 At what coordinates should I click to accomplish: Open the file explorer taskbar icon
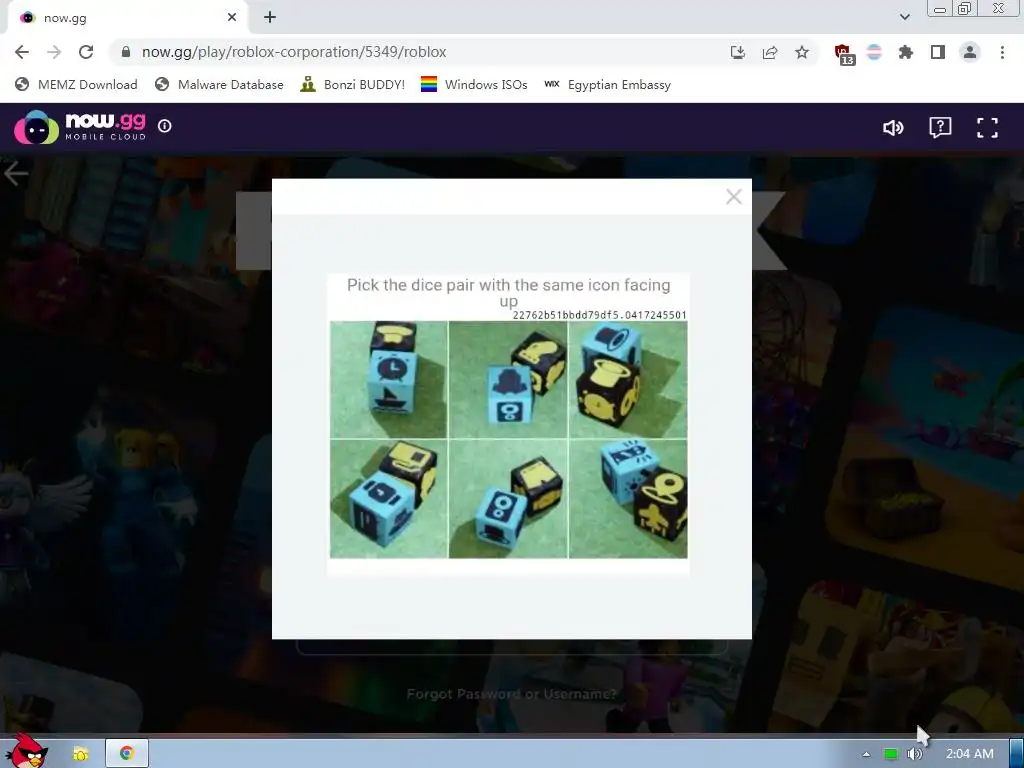(80, 754)
